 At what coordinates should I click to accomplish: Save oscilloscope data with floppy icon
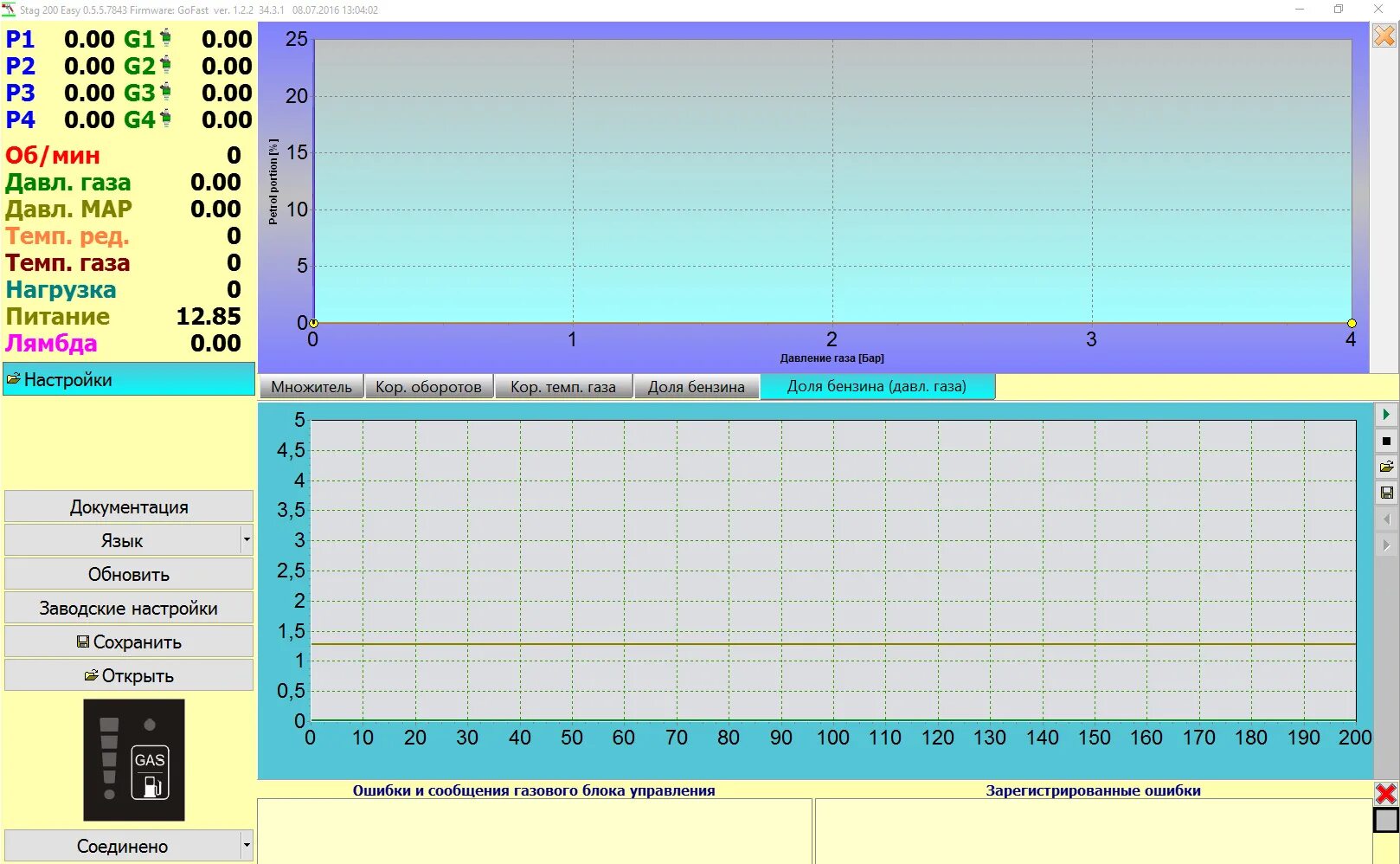1386,493
